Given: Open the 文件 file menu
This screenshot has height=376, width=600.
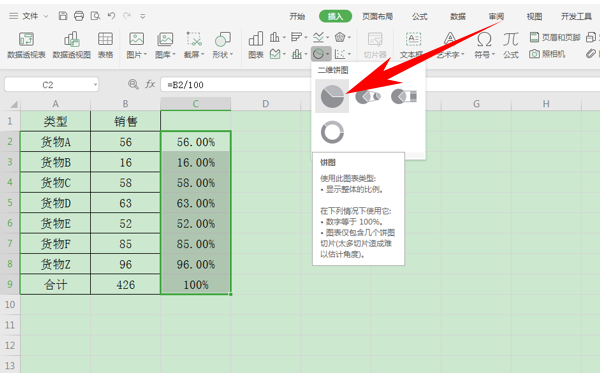Looking at the screenshot, I should (29, 16).
